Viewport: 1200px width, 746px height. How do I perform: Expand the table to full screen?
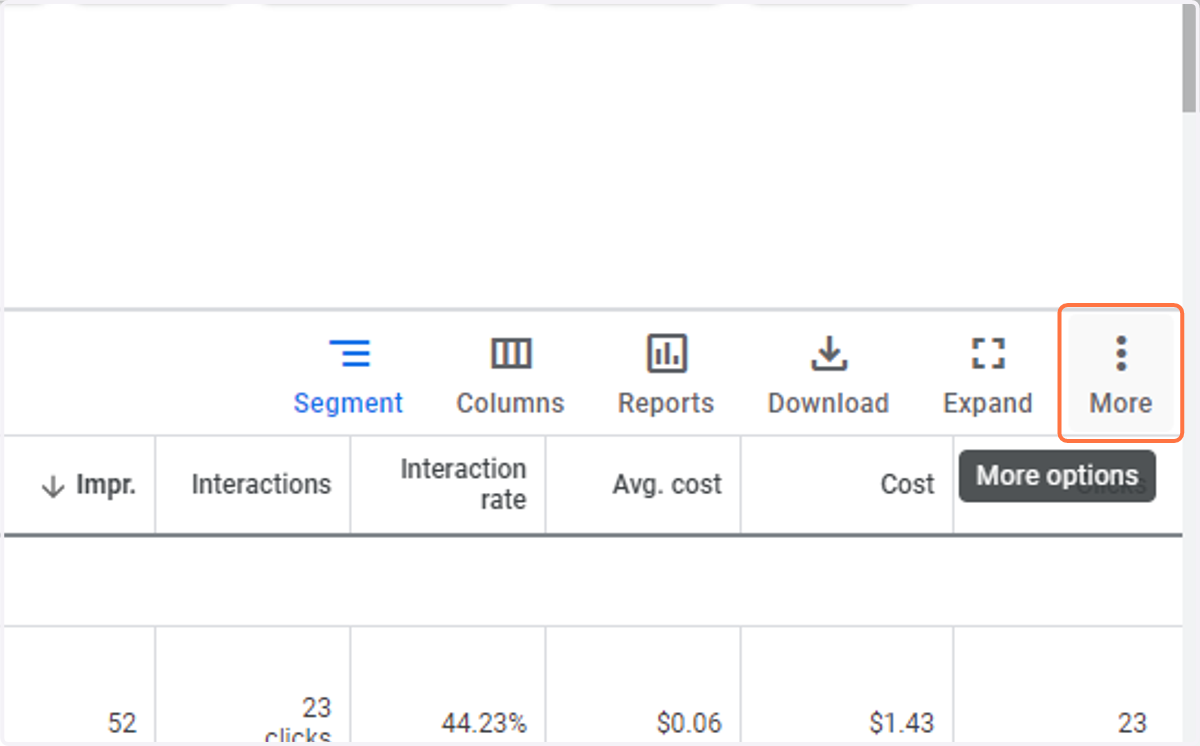(988, 377)
